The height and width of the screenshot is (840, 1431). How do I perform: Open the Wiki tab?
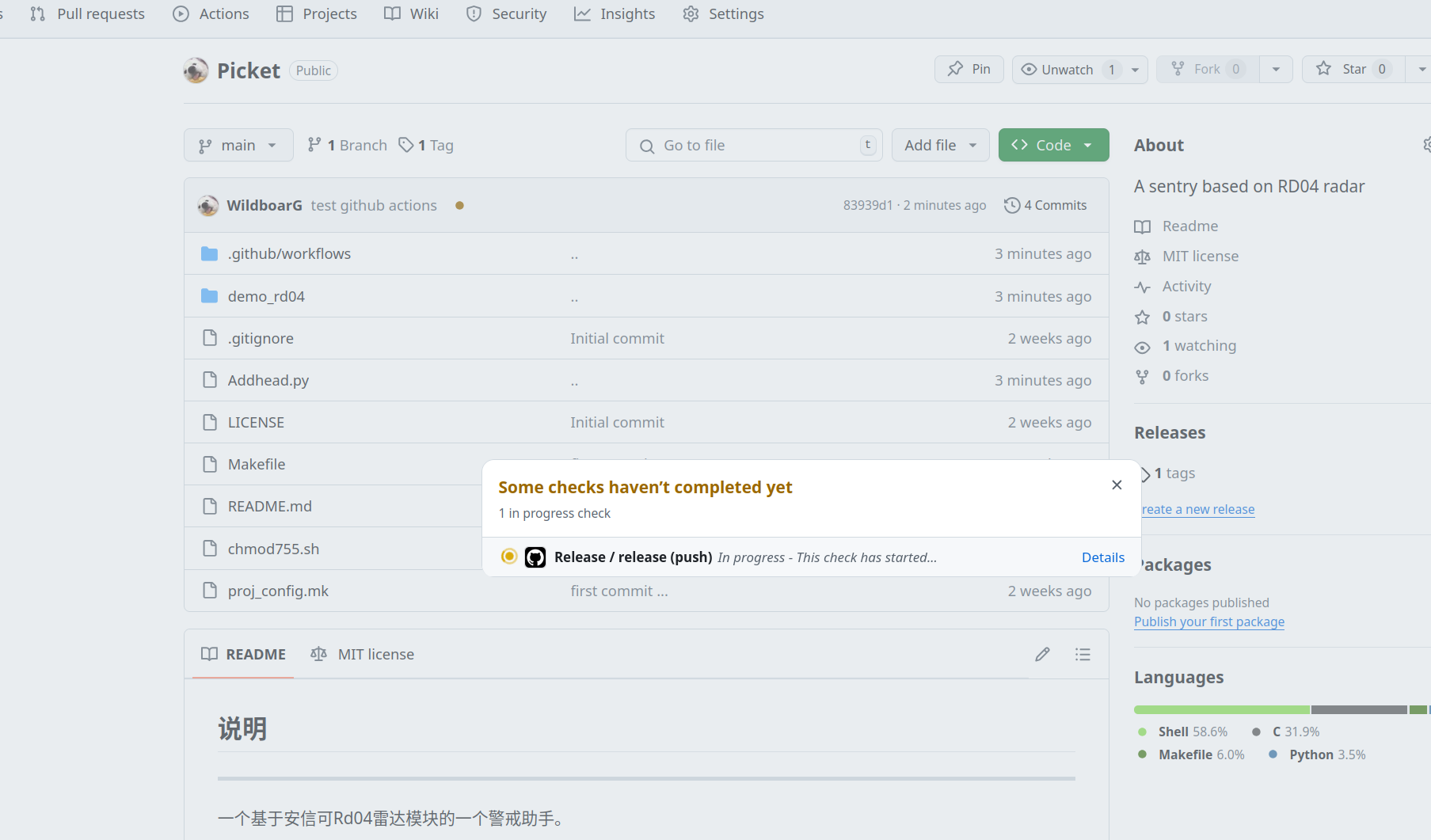pos(411,14)
